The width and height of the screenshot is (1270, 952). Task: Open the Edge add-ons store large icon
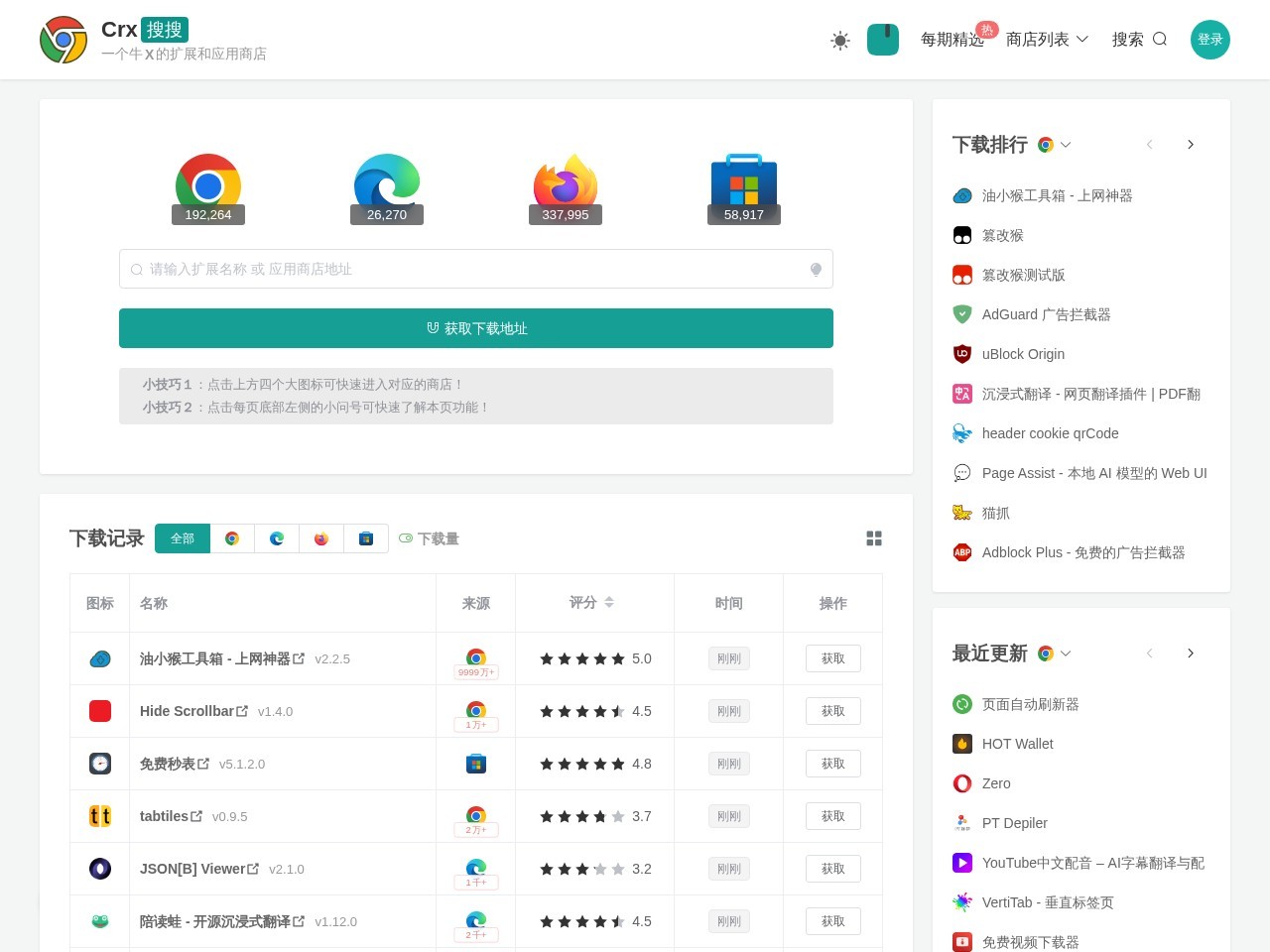[x=387, y=184]
